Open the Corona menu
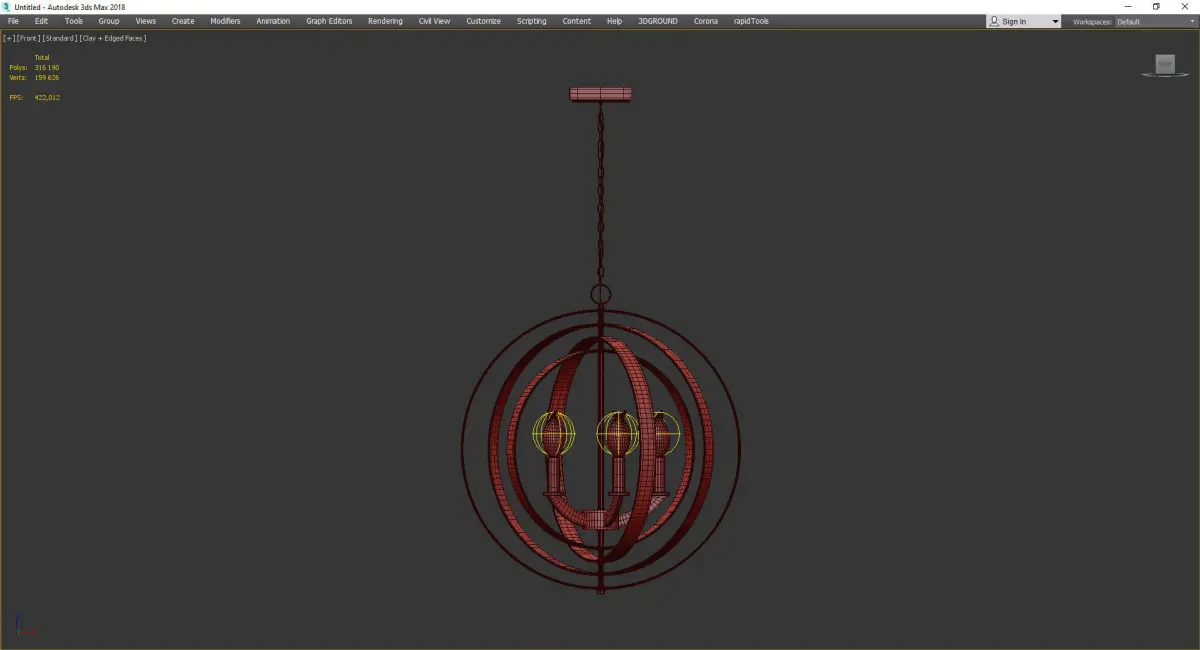 point(706,21)
